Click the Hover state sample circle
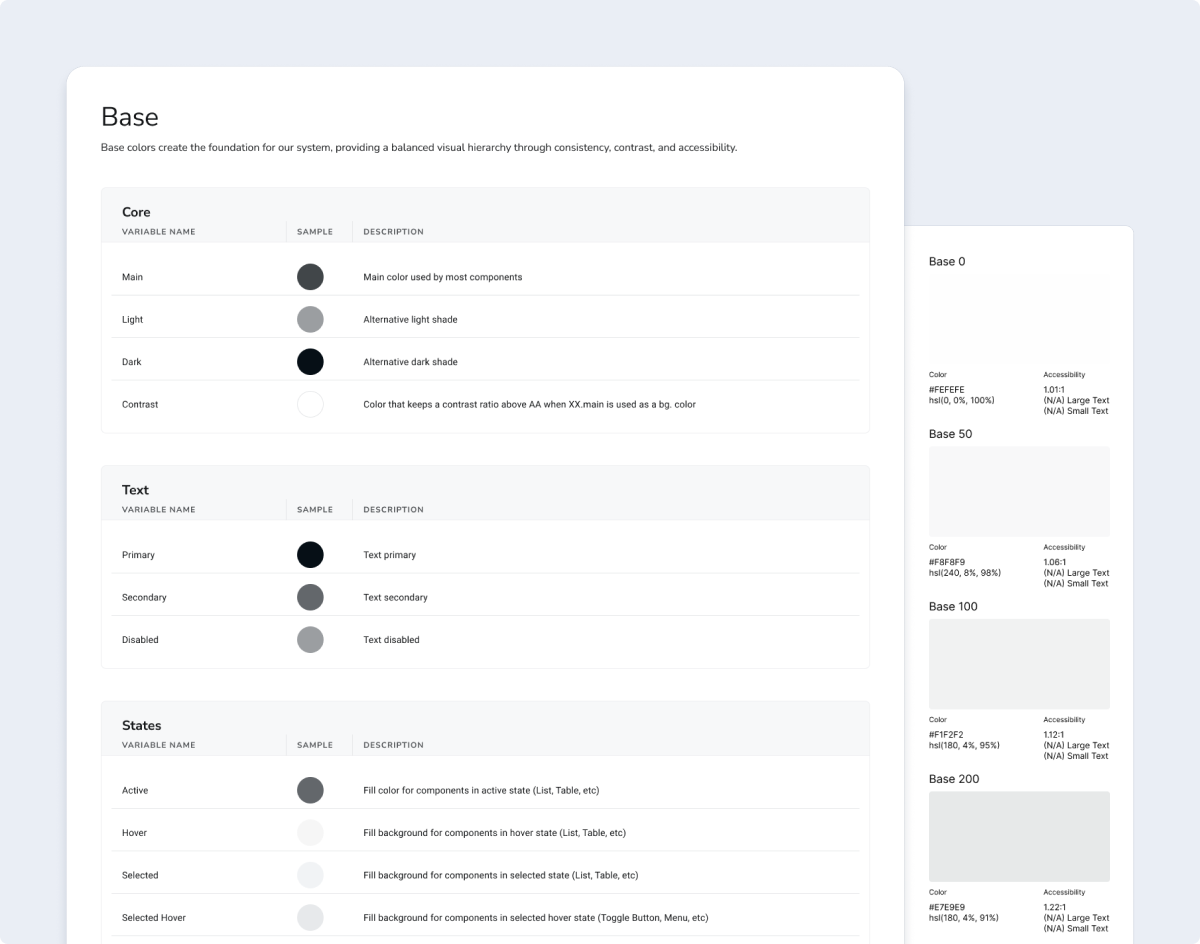 coord(310,833)
